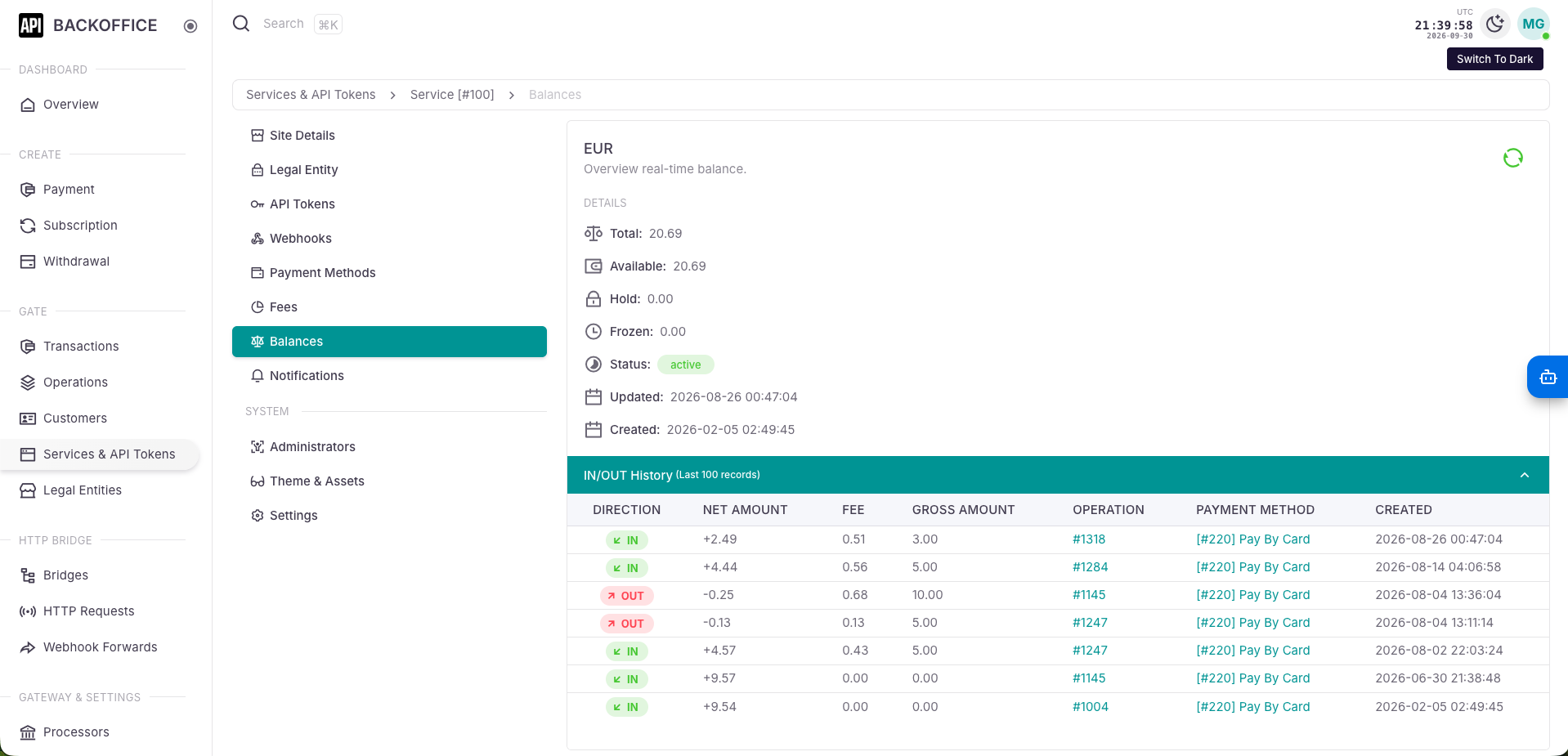The image size is (1568, 756).
Task: Open operation #1004 link
Action: point(1091,707)
